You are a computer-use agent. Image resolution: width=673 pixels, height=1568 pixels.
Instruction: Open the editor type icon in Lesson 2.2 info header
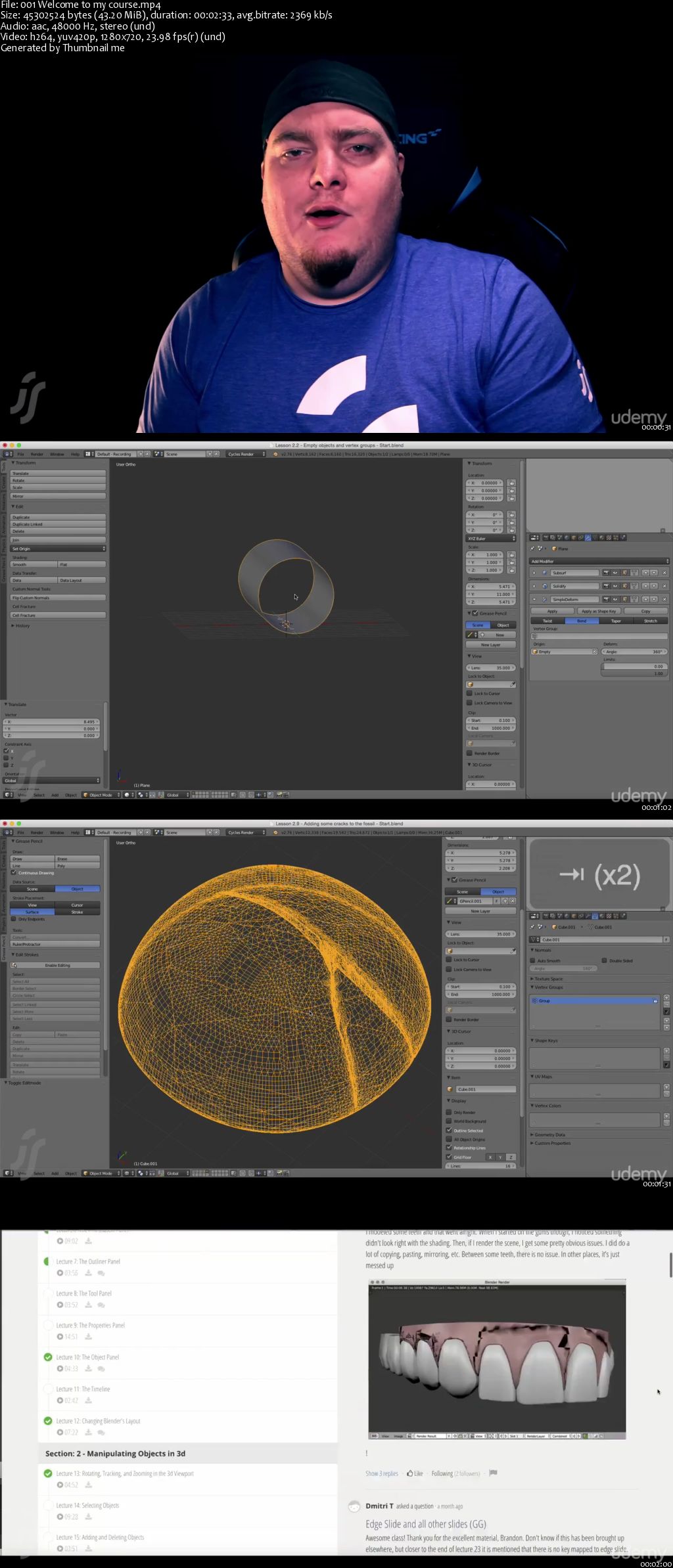(x=8, y=454)
